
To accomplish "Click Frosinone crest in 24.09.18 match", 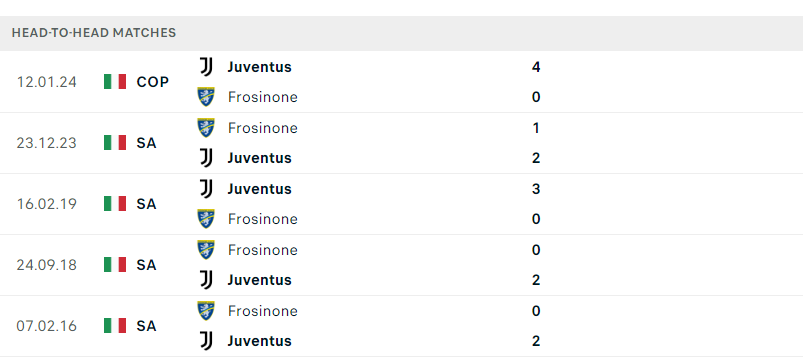I will [206, 249].
